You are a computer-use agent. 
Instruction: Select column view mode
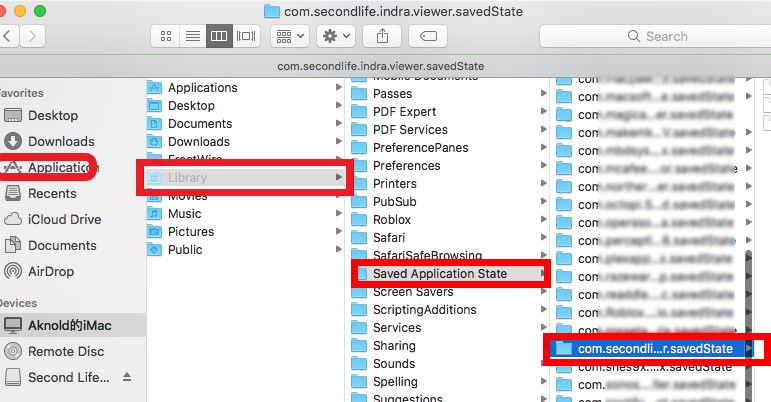pyautogui.click(x=219, y=36)
